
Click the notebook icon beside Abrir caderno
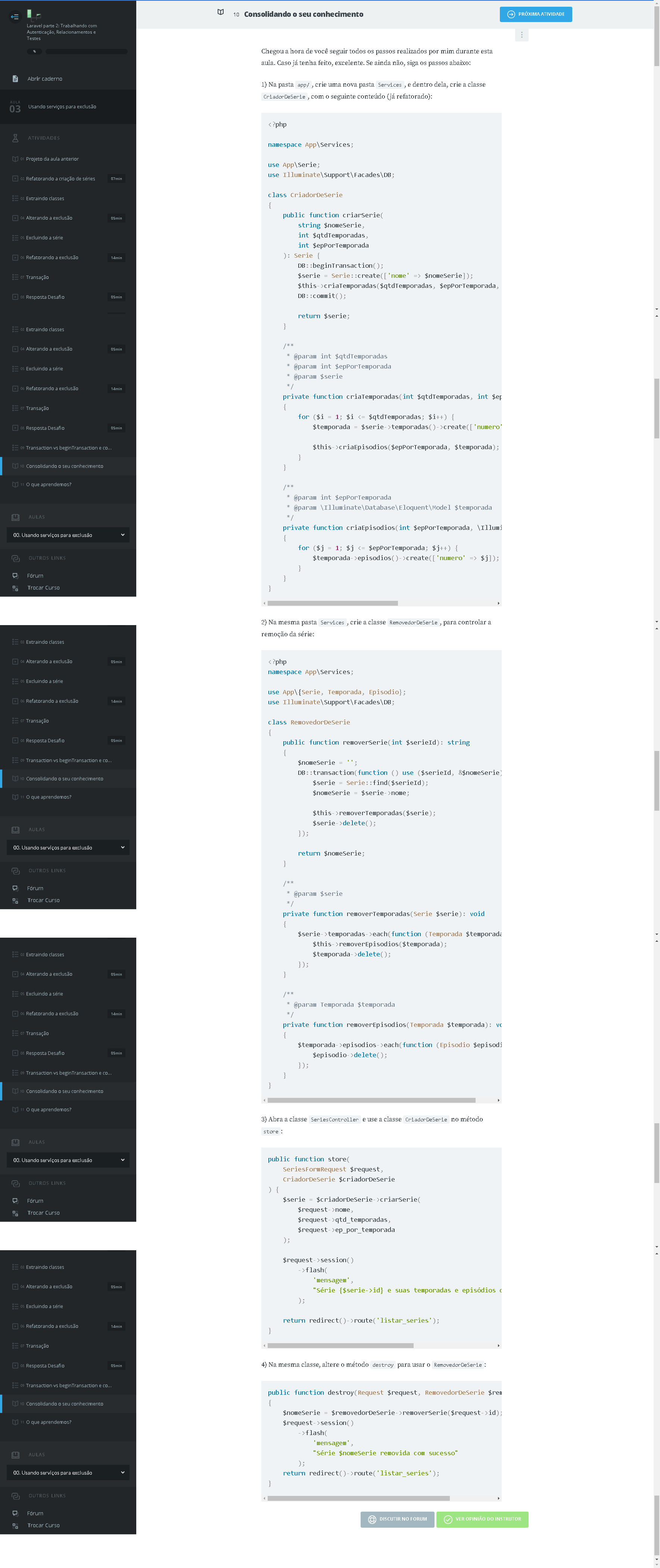(x=15, y=78)
